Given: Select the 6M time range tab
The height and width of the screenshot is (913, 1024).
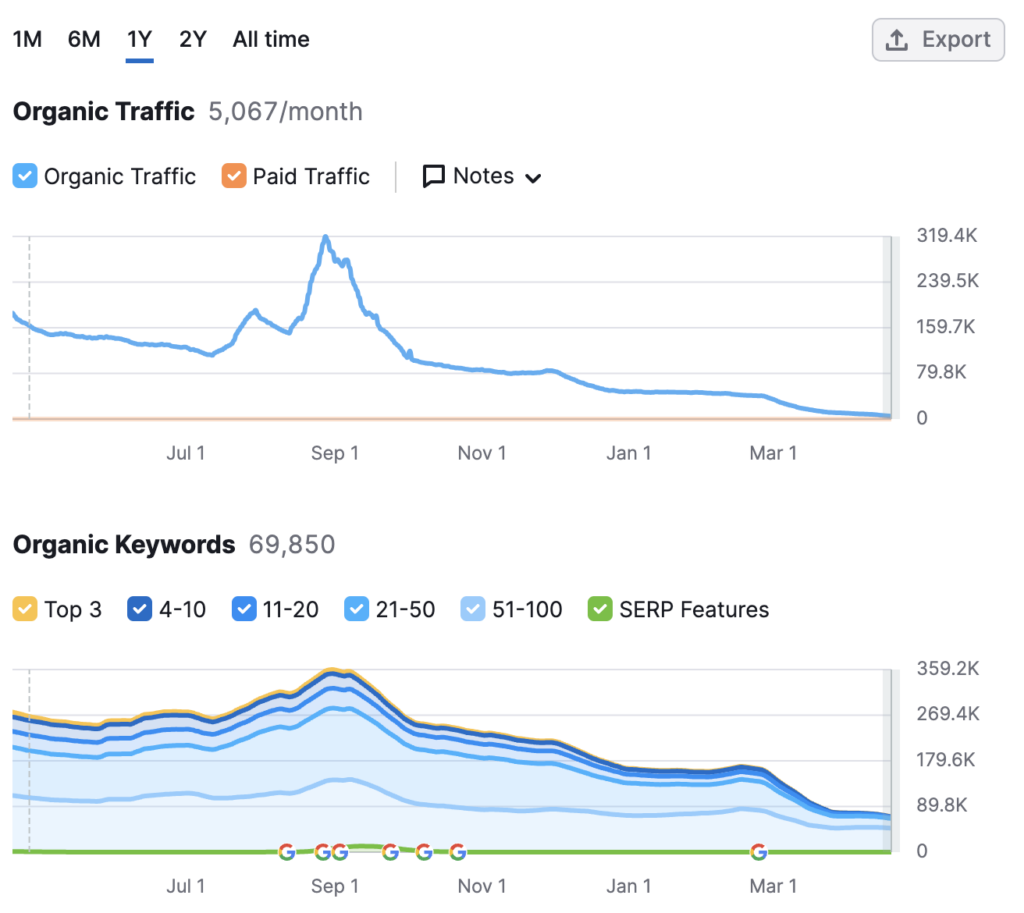Looking at the screenshot, I should [84, 40].
